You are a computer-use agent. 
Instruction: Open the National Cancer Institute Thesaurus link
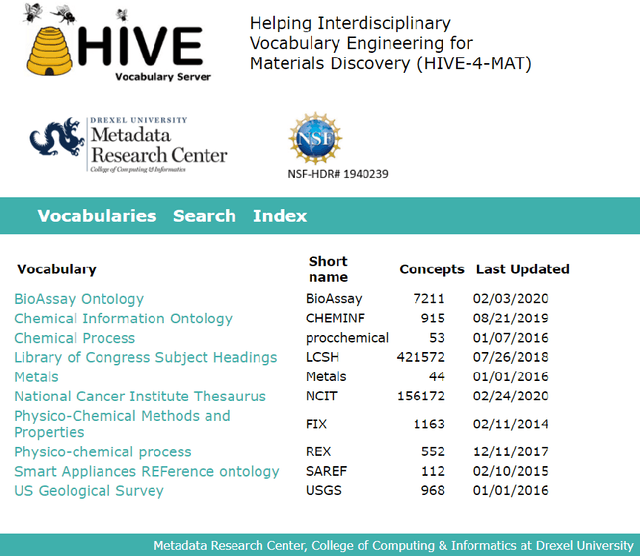pyautogui.click(x=140, y=396)
